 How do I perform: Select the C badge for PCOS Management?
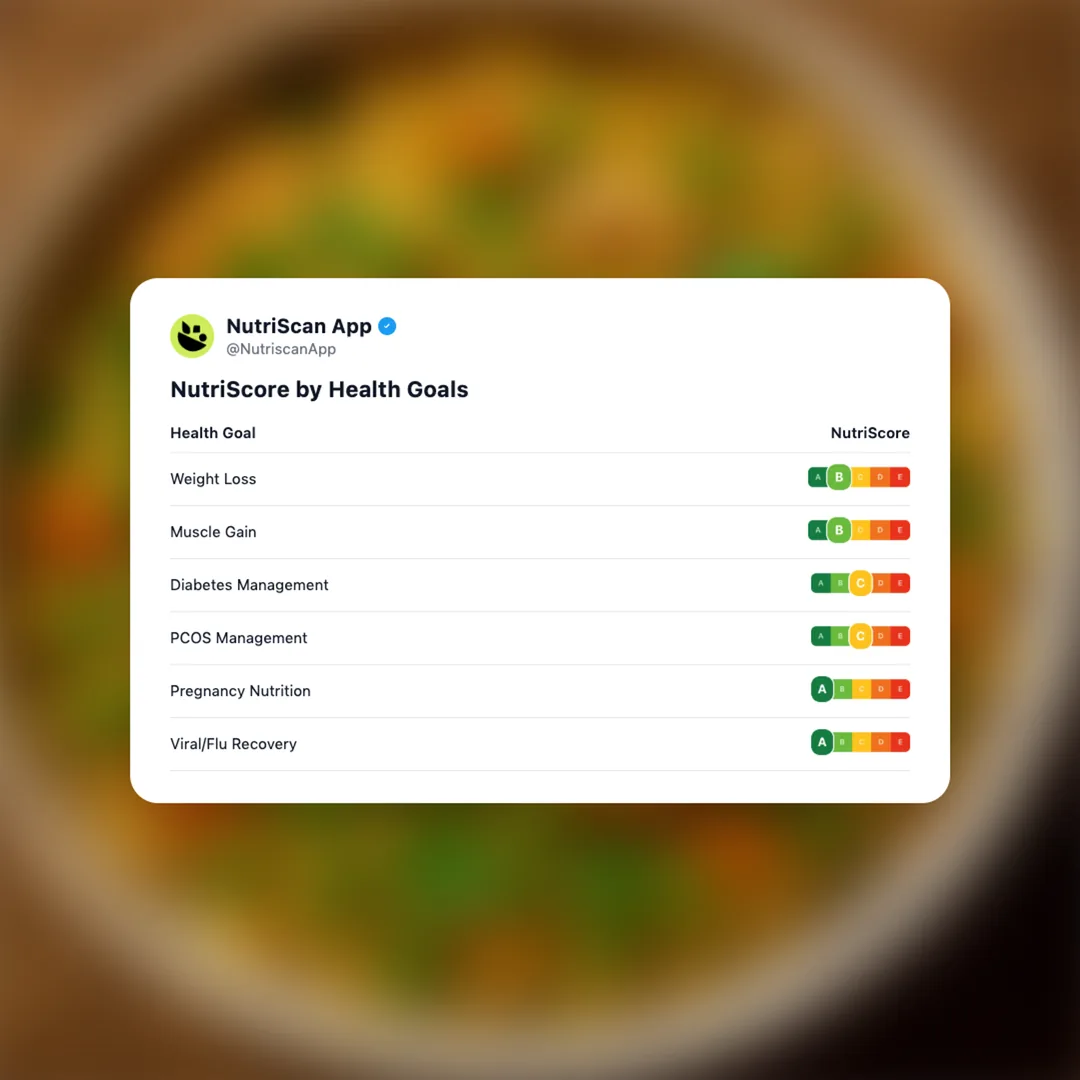(860, 636)
